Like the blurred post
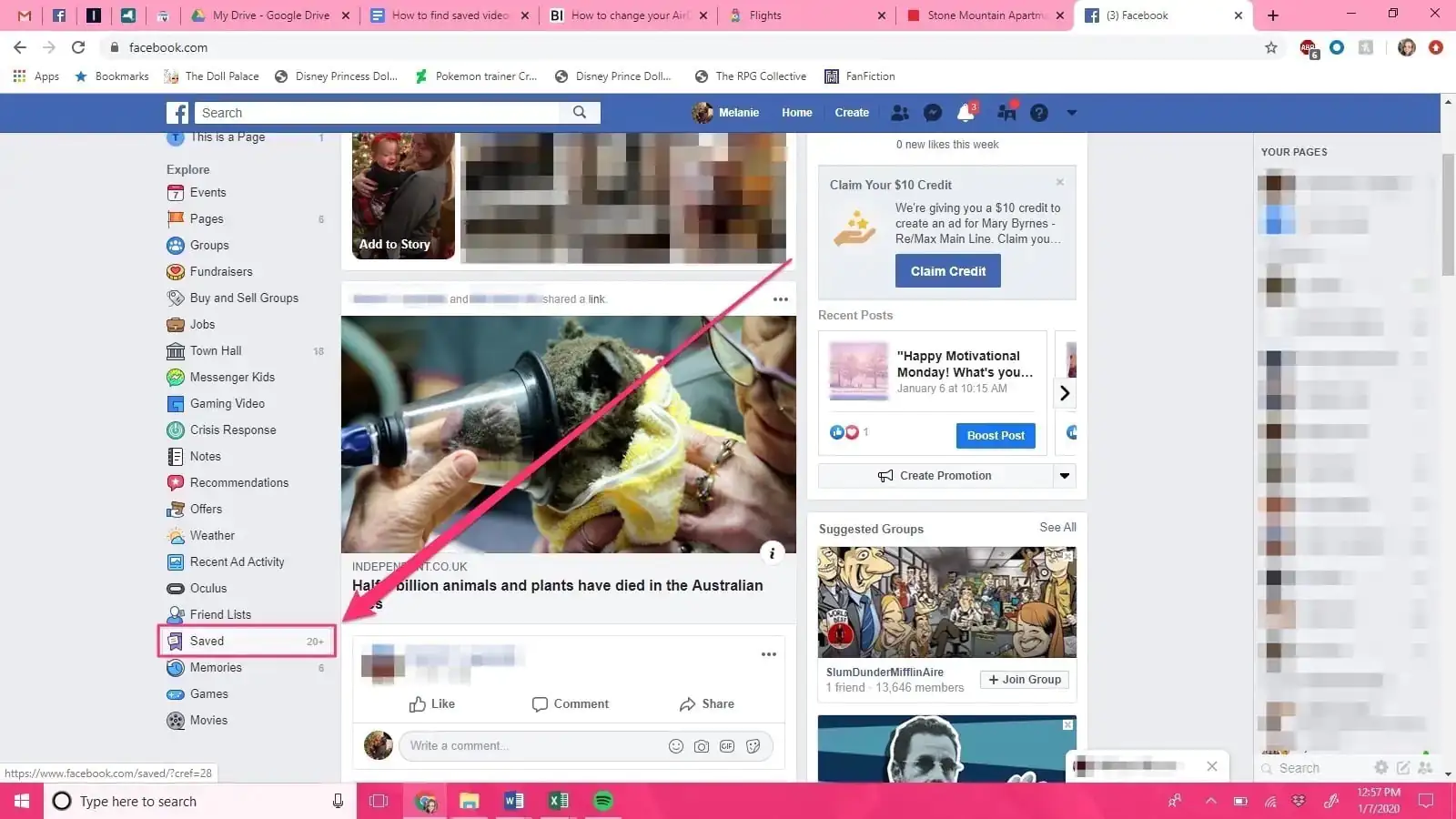Screen dimensions: 1456x819 433,703
